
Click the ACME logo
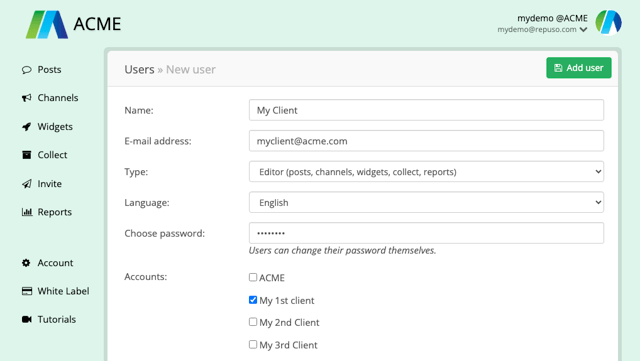coord(73,25)
